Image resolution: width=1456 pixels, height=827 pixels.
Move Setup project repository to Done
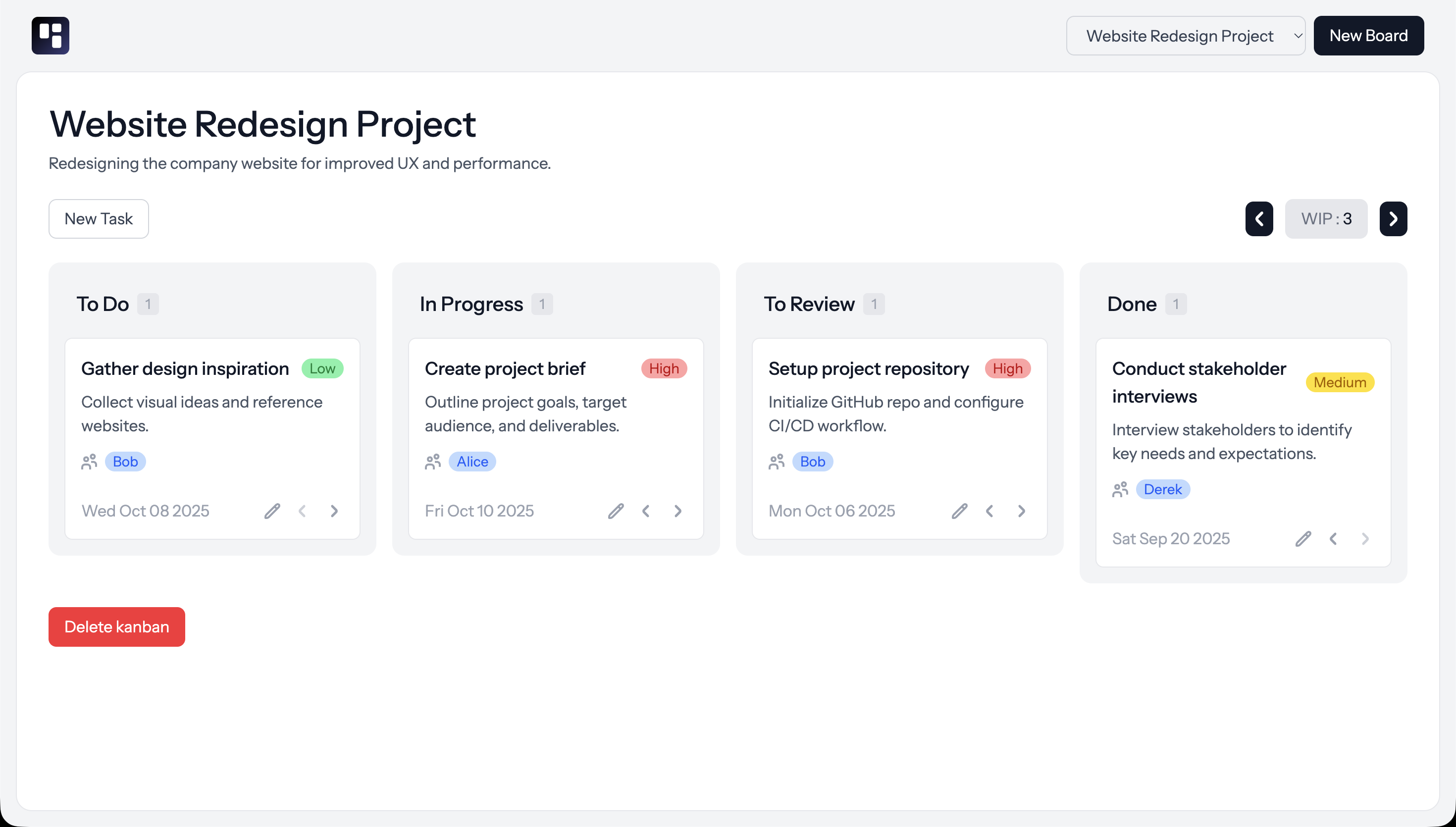pyautogui.click(x=1021, y=511)
